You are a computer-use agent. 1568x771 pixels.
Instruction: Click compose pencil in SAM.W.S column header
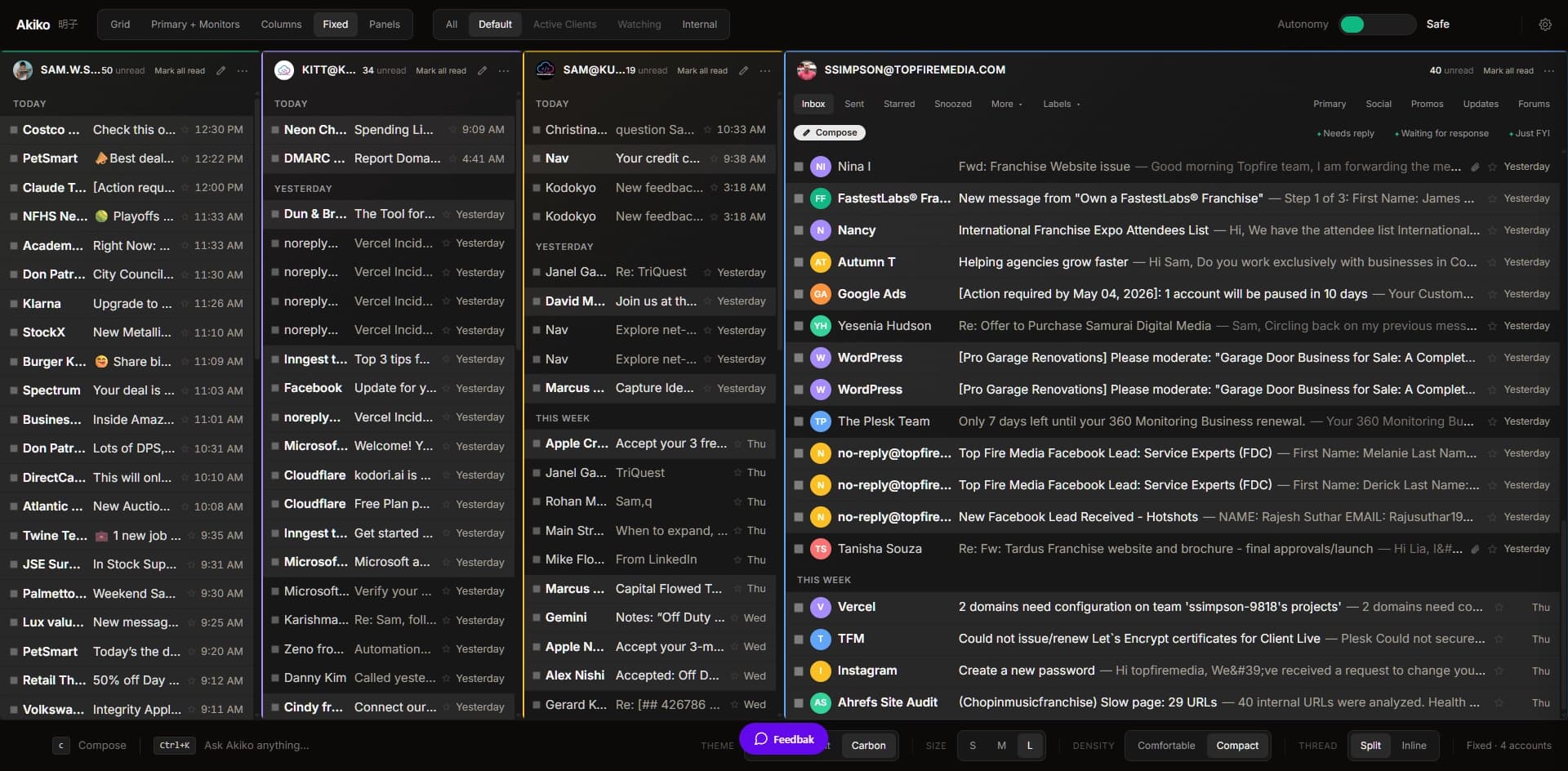click(220, 71)
